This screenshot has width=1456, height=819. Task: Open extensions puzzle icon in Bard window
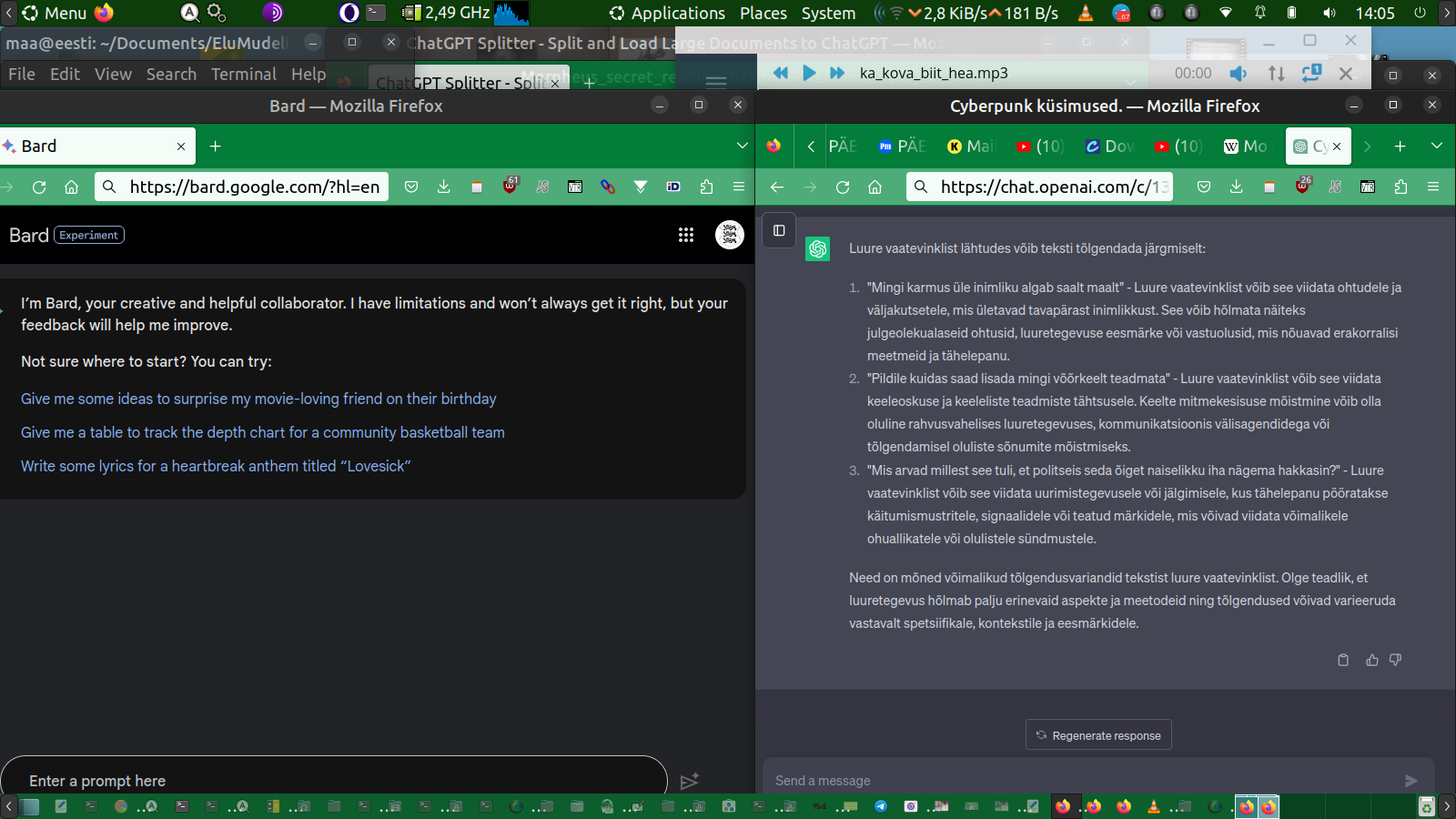point(706,187)
